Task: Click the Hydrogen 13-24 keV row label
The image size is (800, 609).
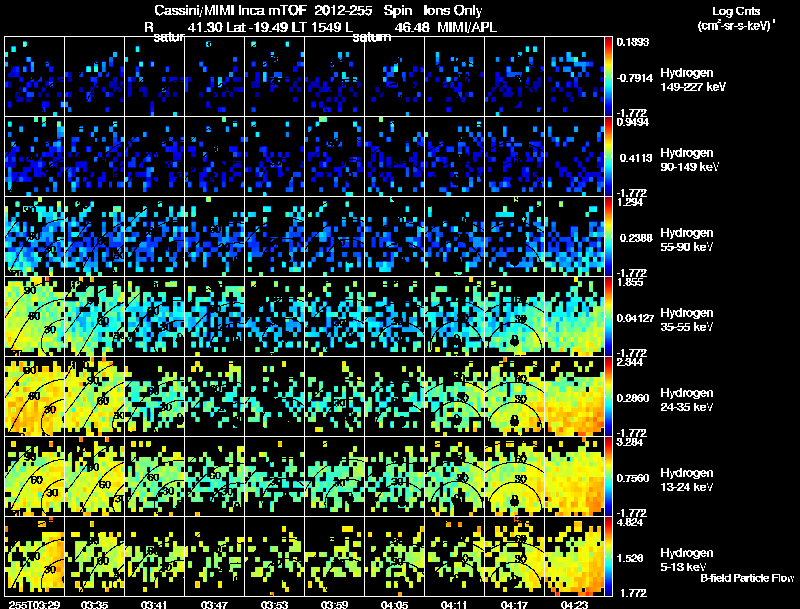Action: coord(687,480)
